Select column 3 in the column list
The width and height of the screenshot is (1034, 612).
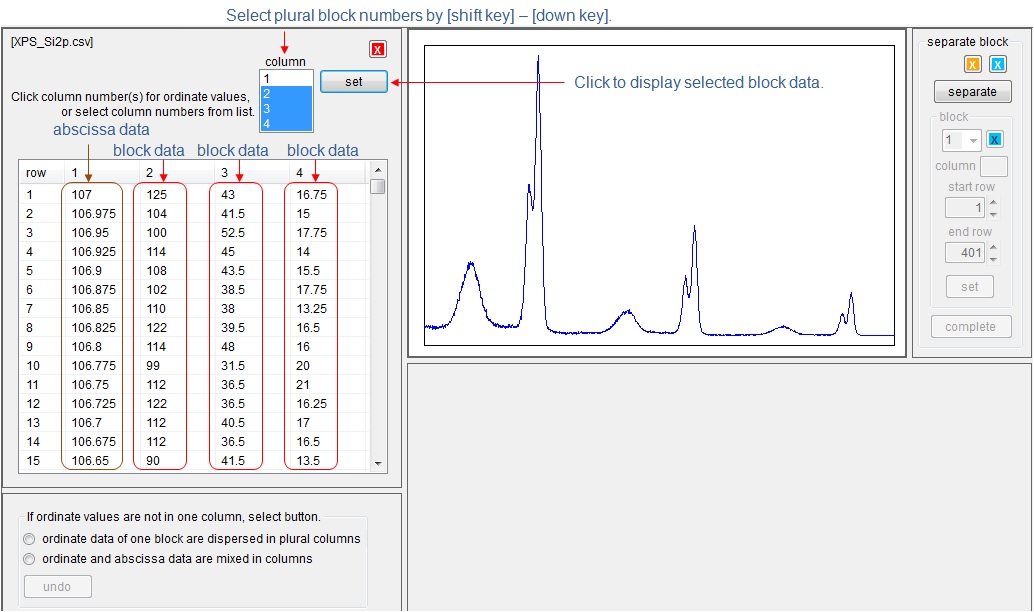point(285,108)
